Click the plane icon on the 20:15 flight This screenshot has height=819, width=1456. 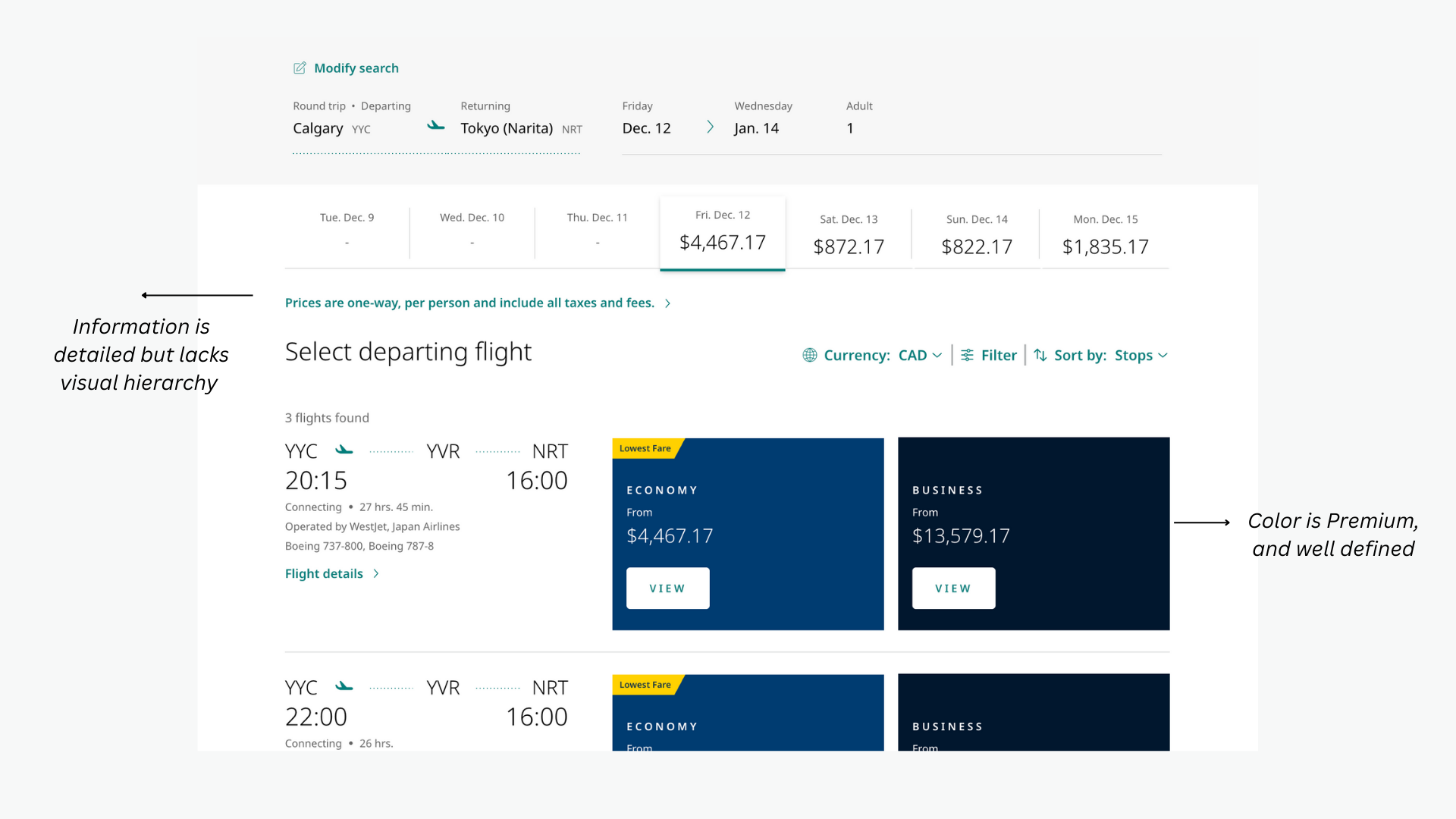pyautogui.click(x=344, y=450)
